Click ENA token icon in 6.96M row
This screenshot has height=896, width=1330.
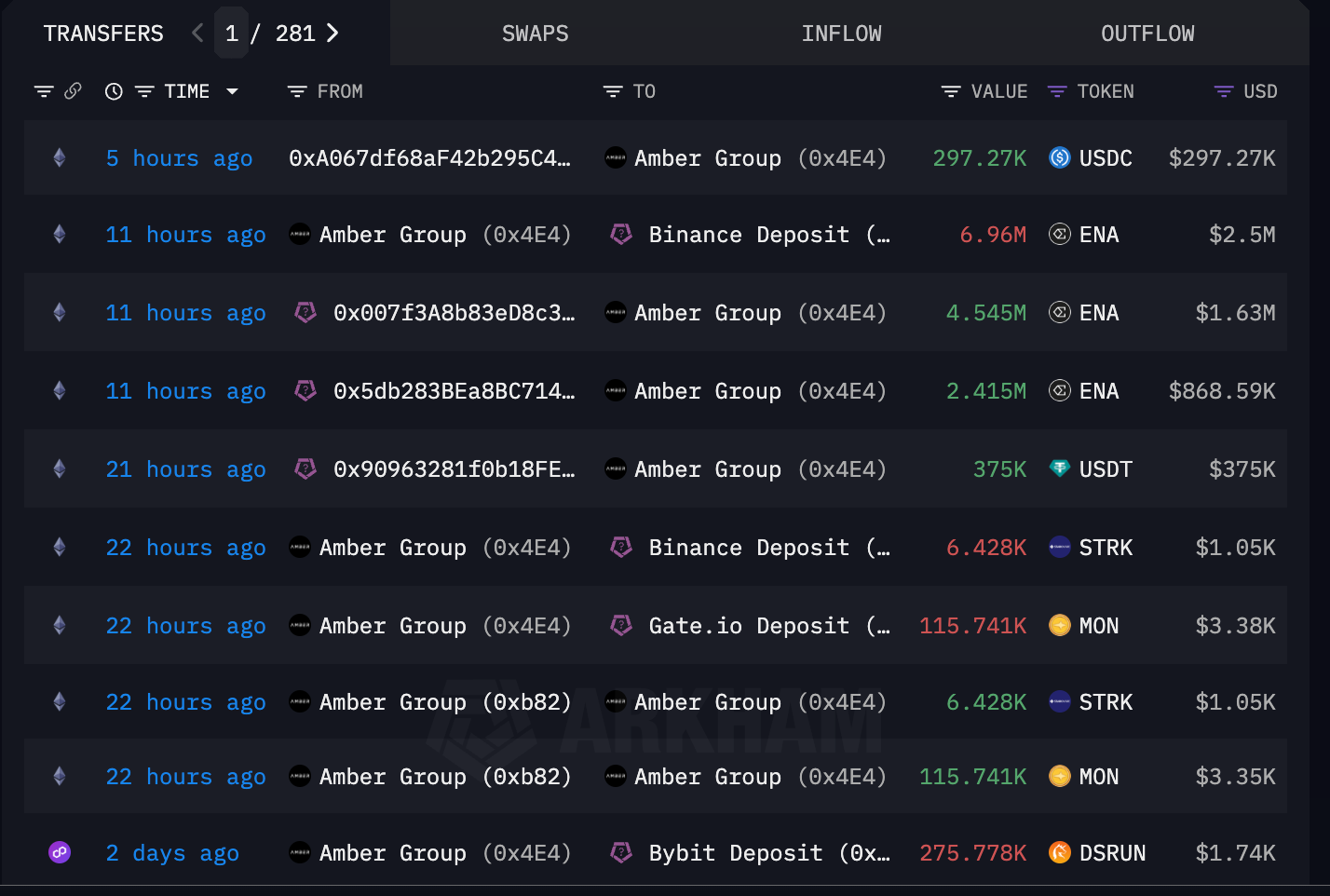1060,235
